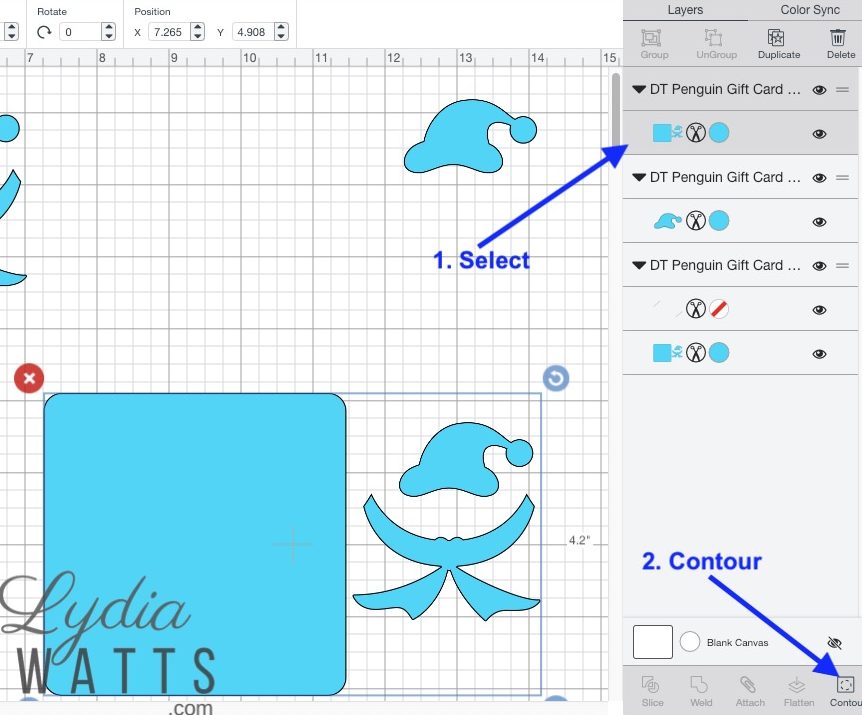Viewport: 862px width, 715px height.
Task: Click the large blue rounded rectangle on canvas
Action: pyautogui.click(x=195, y=544)
